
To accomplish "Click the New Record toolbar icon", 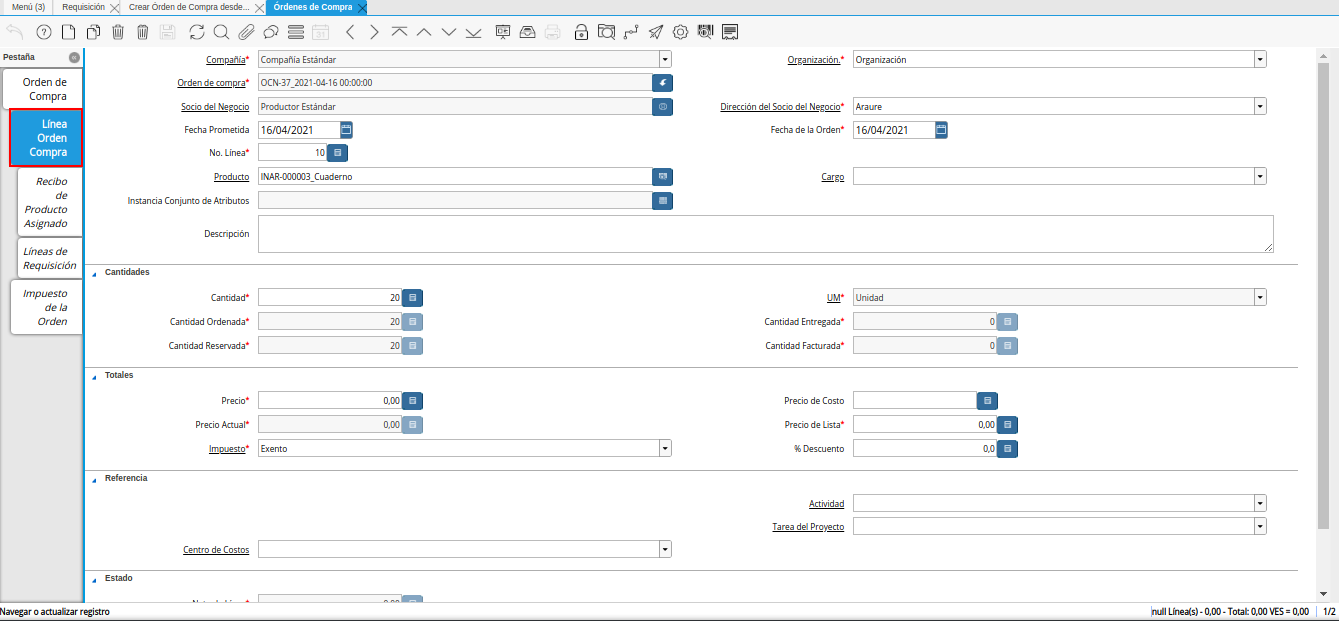I will pos(68,32).
